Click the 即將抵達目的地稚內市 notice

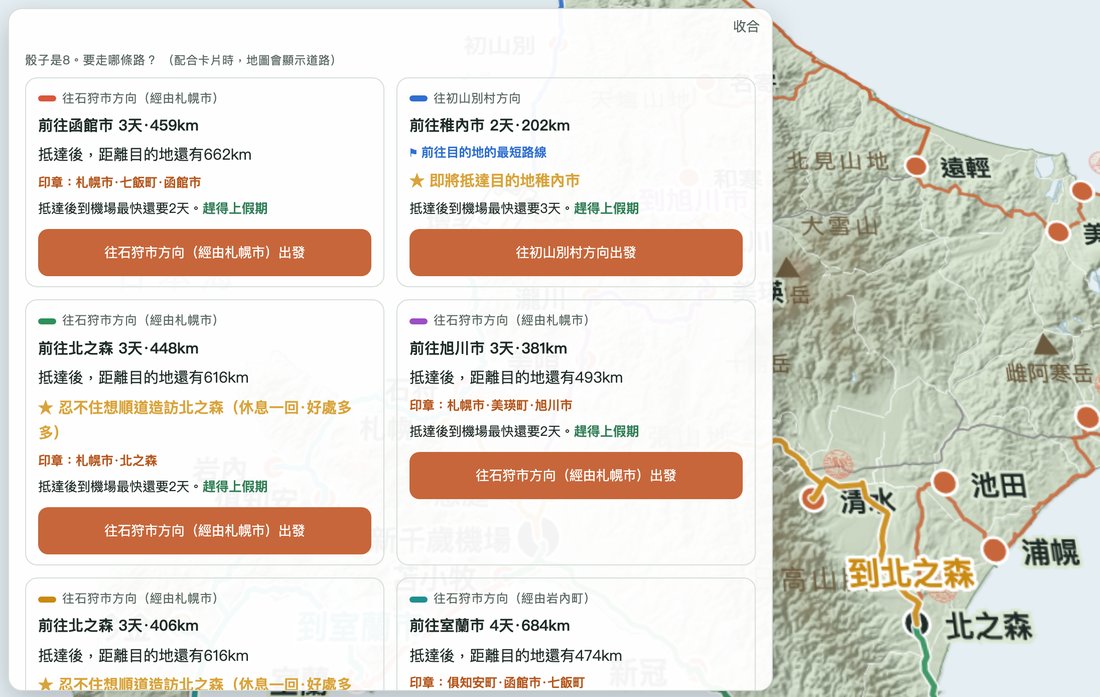(x=504, y=181)
